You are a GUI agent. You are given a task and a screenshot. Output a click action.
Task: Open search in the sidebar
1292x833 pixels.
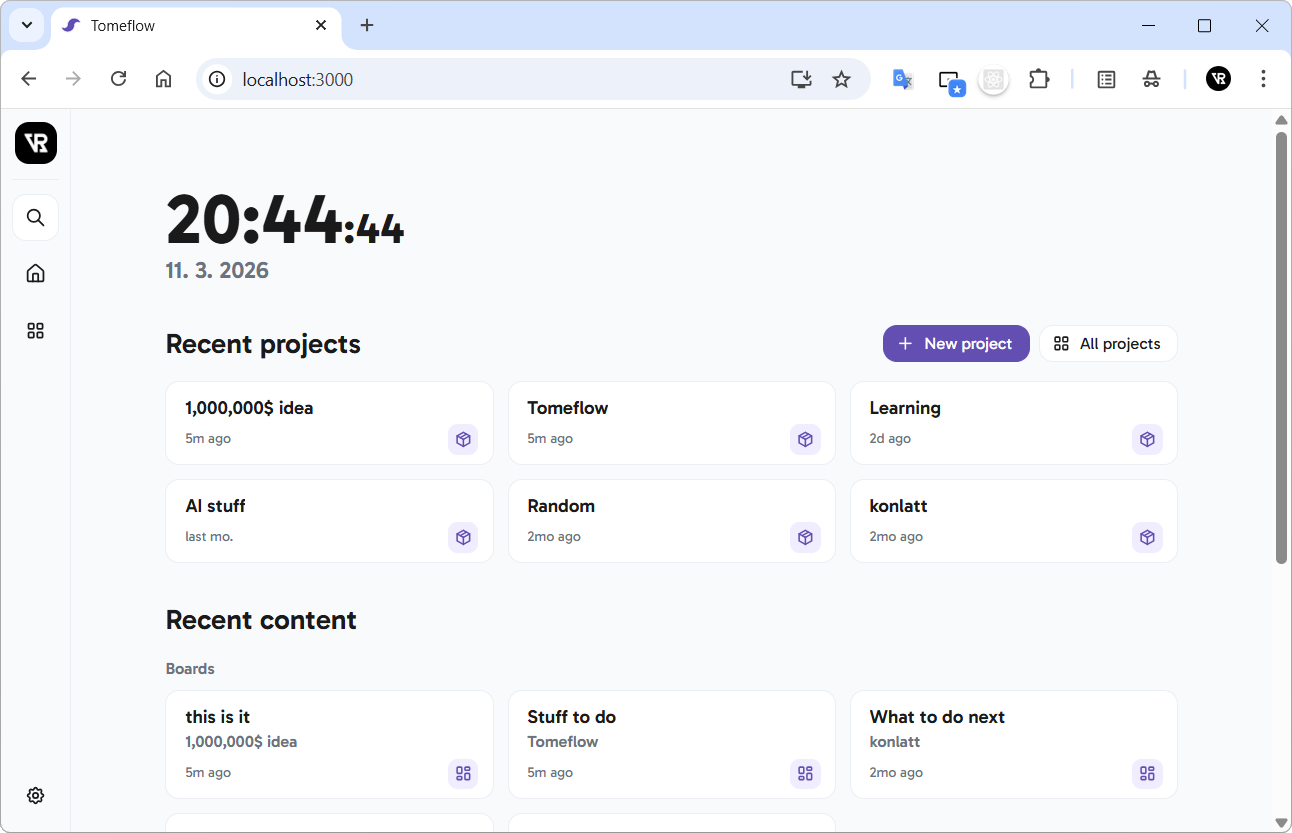[36, 218]
